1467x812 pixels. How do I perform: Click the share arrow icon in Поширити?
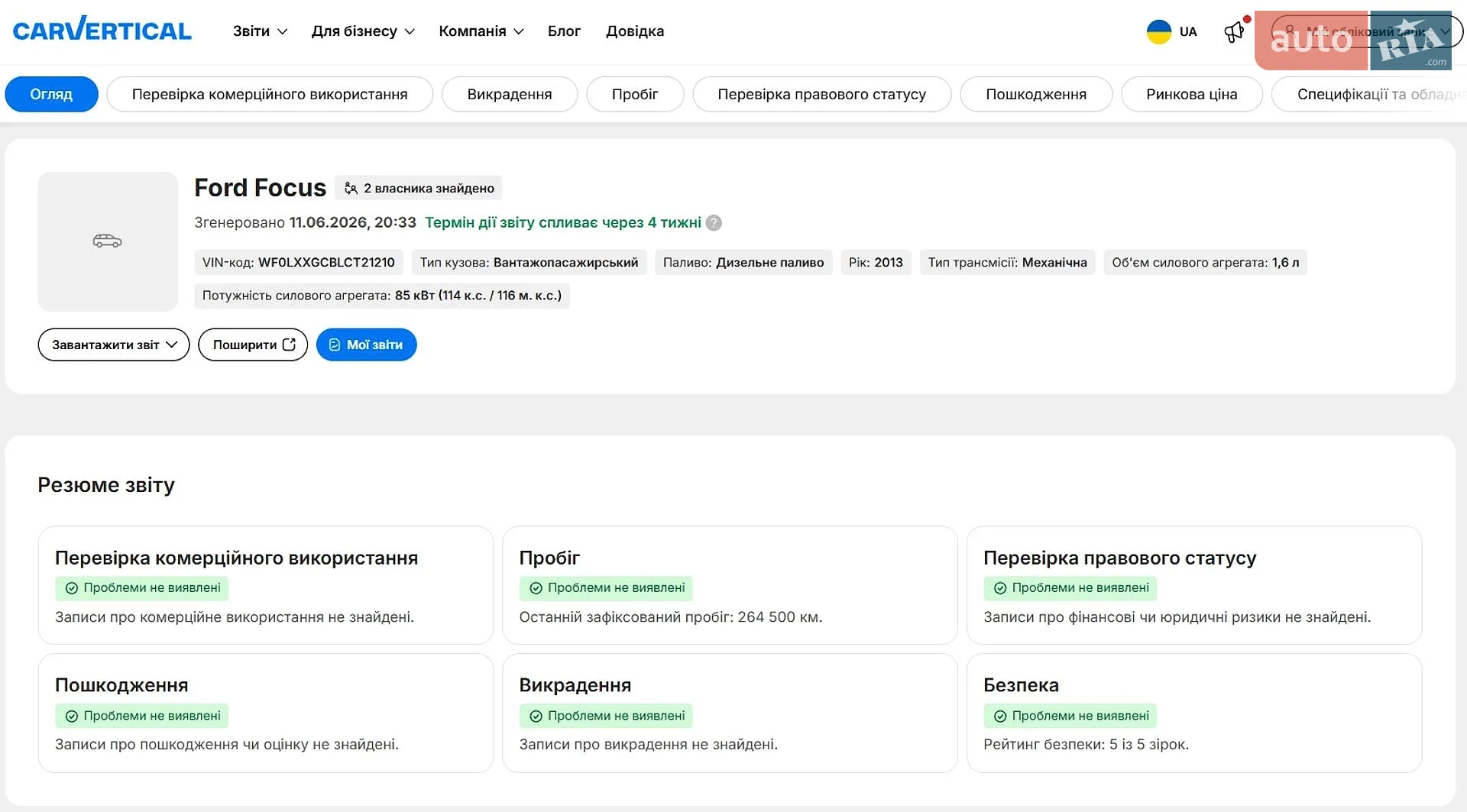point(289,345)
